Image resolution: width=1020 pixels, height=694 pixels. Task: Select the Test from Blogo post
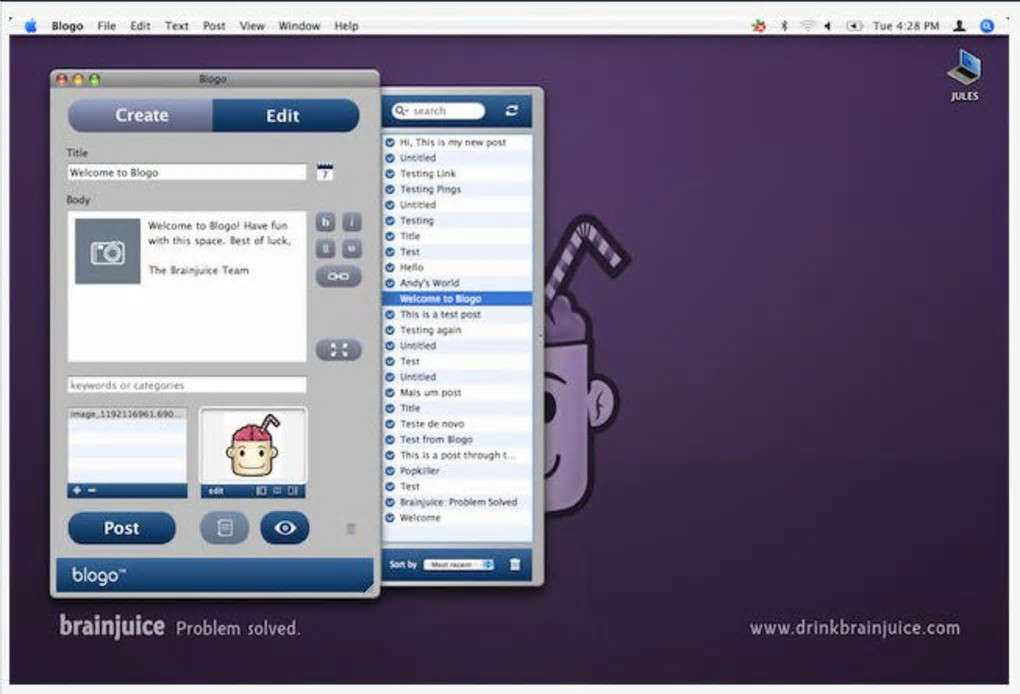pyautogui.click(x=457, y=440)
